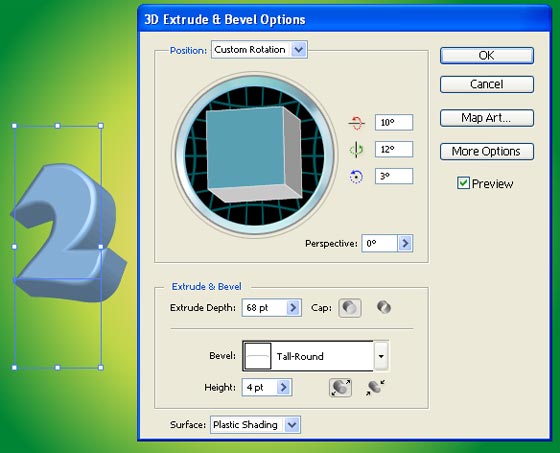Turn cap on for solid appearance
Image resolution: width=560 pixels, height=453 pixels.
coord(350,308)
